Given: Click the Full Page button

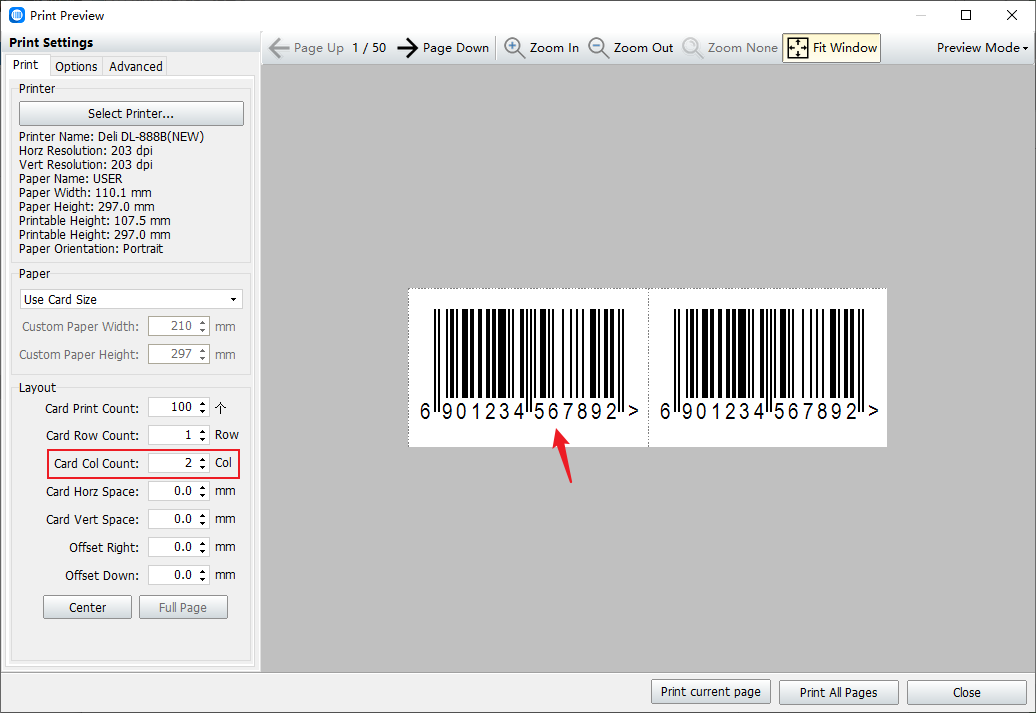Looking at the screenshot, I should [183, 607].
